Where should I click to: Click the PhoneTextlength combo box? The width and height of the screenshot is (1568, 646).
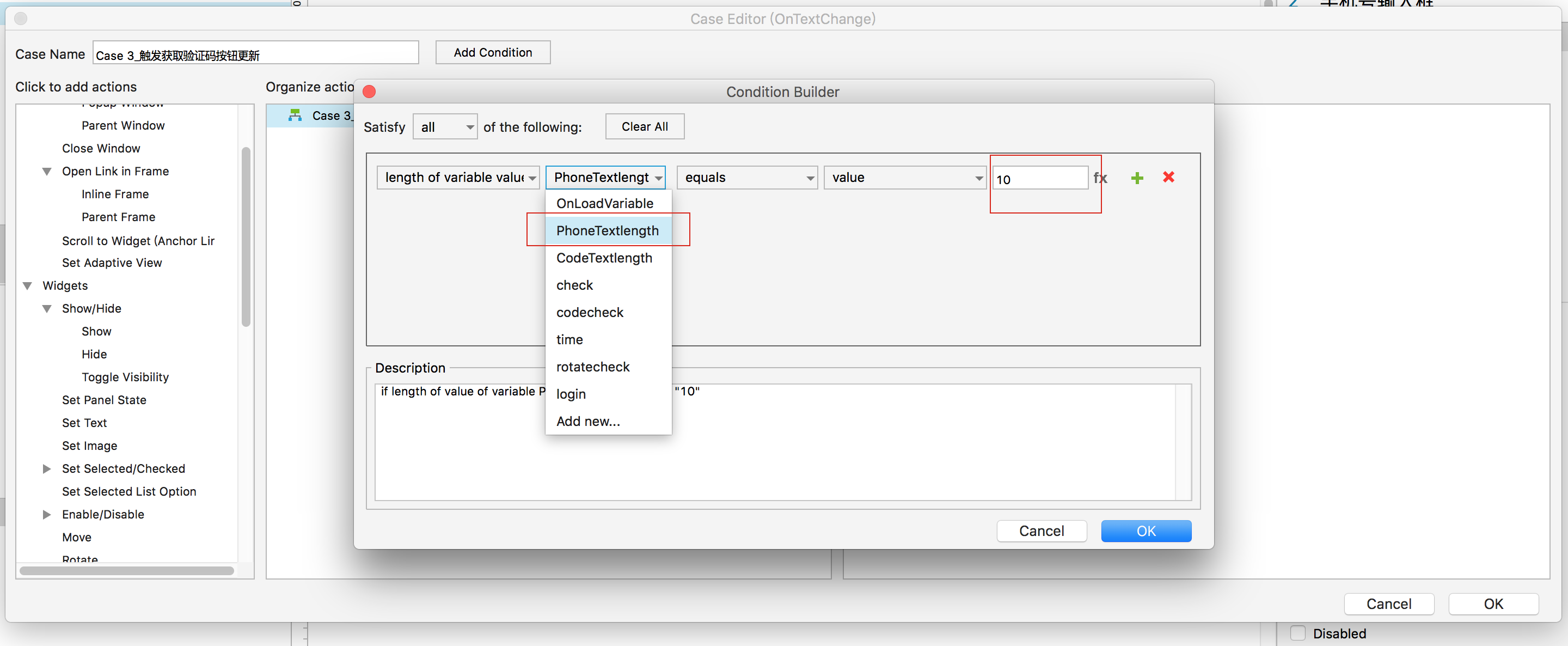[605, 178]
